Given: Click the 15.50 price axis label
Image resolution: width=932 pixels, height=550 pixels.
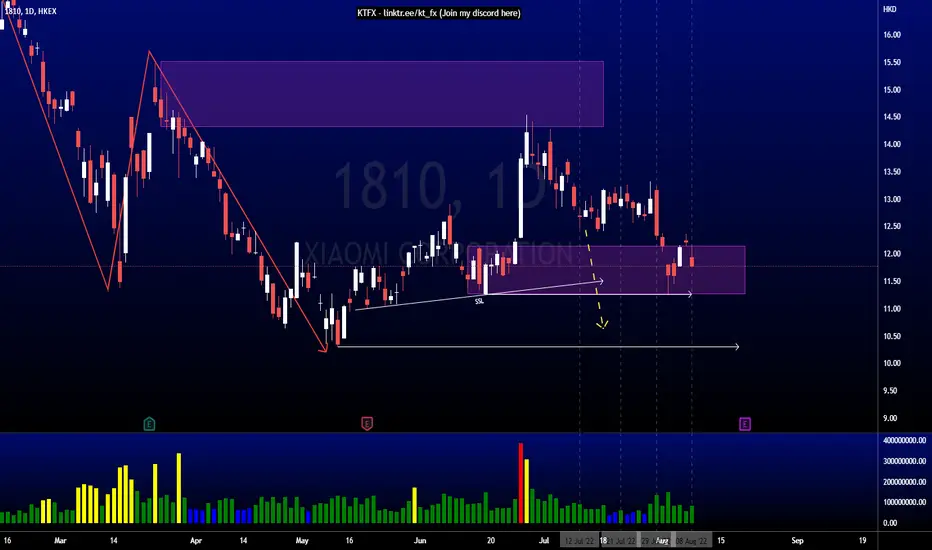Looking at the screenshot, I should pos(892,62).
